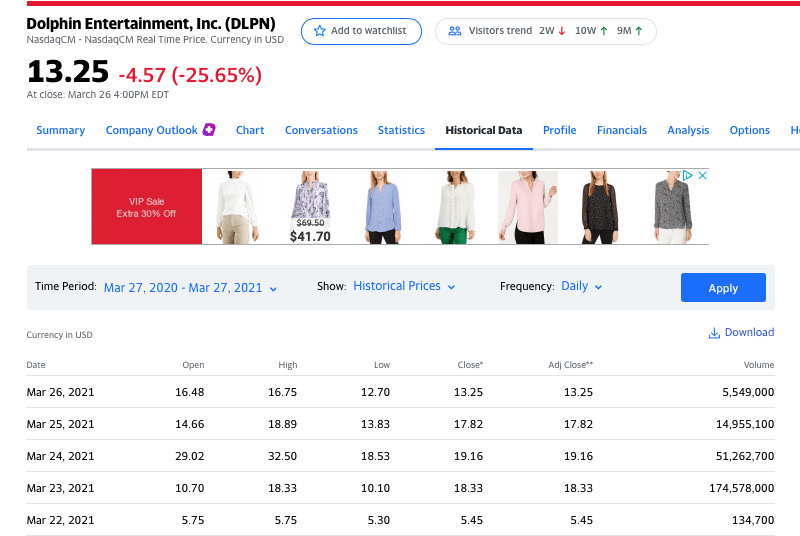Screen dimensions: 800x536
Task: Open the Analysis tab
Action: click(x=688, y=130)
